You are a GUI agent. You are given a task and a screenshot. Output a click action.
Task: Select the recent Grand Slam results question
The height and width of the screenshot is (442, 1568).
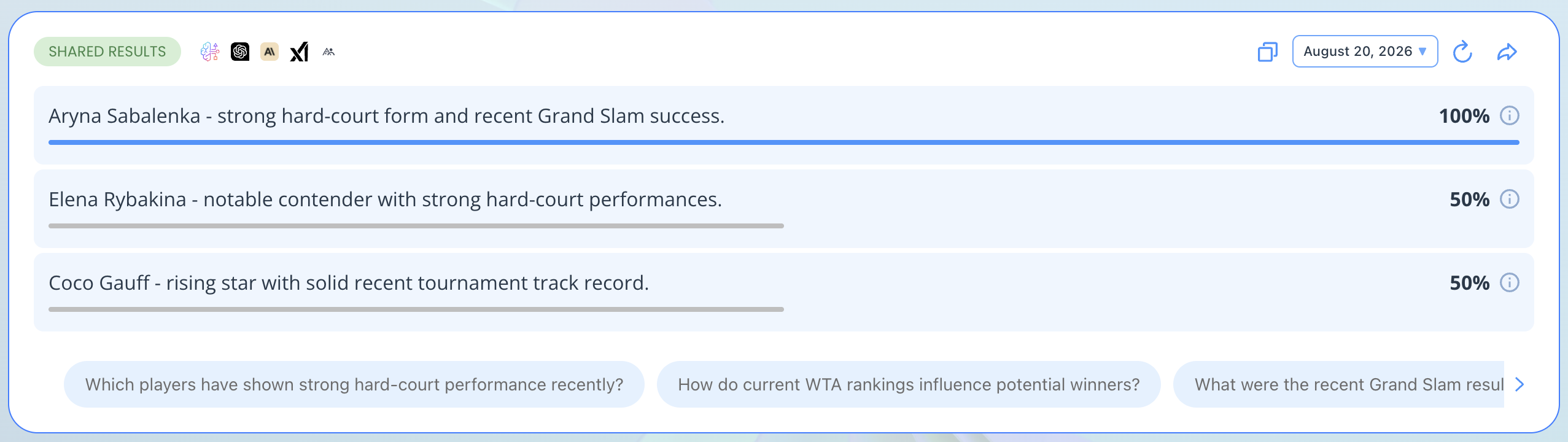click(1338, 384)
